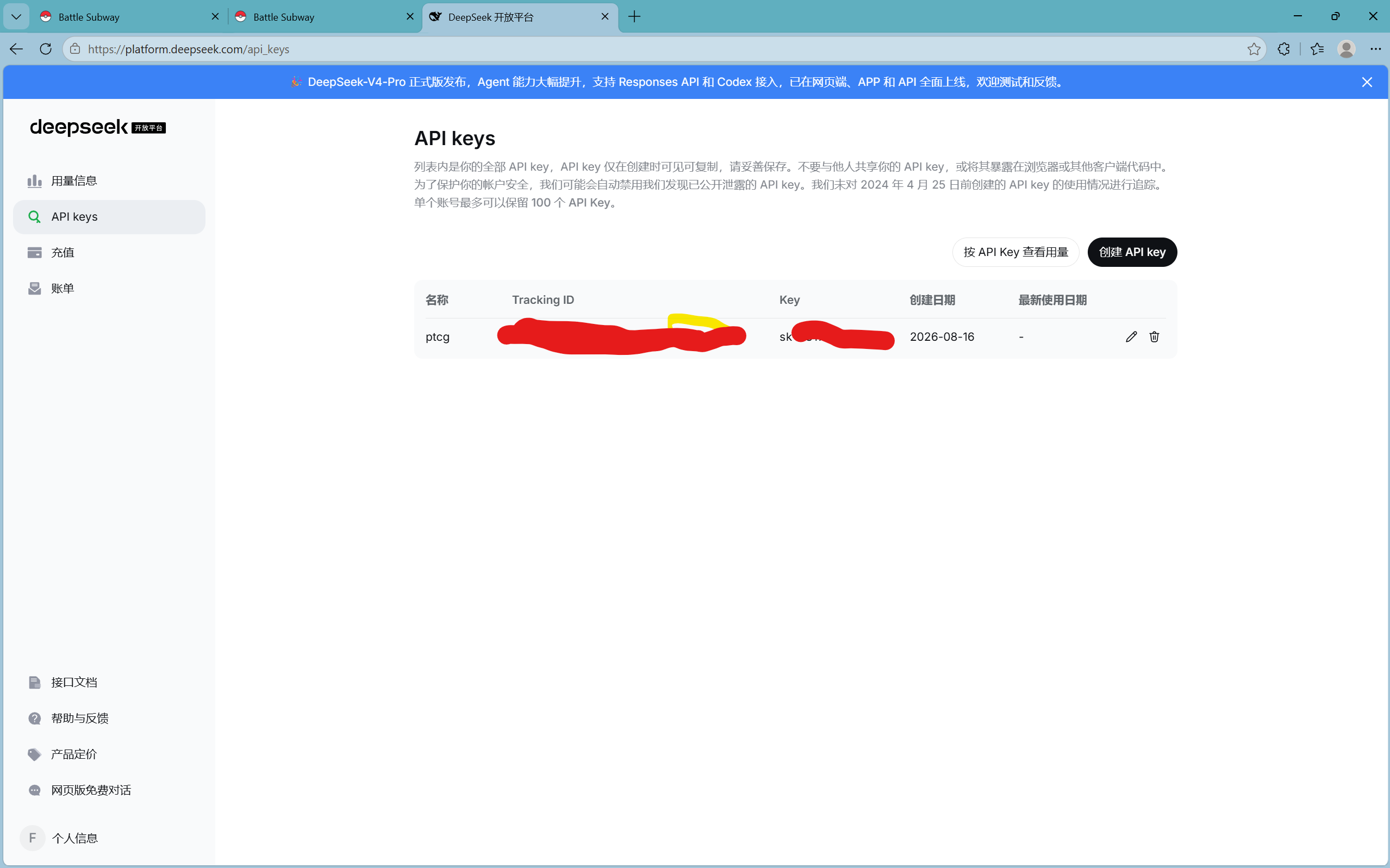Dismiss the DeepSeek-V4-Pro announcement banner
The height and width of the screenshot is (868, 1390).
[1367, 82]
